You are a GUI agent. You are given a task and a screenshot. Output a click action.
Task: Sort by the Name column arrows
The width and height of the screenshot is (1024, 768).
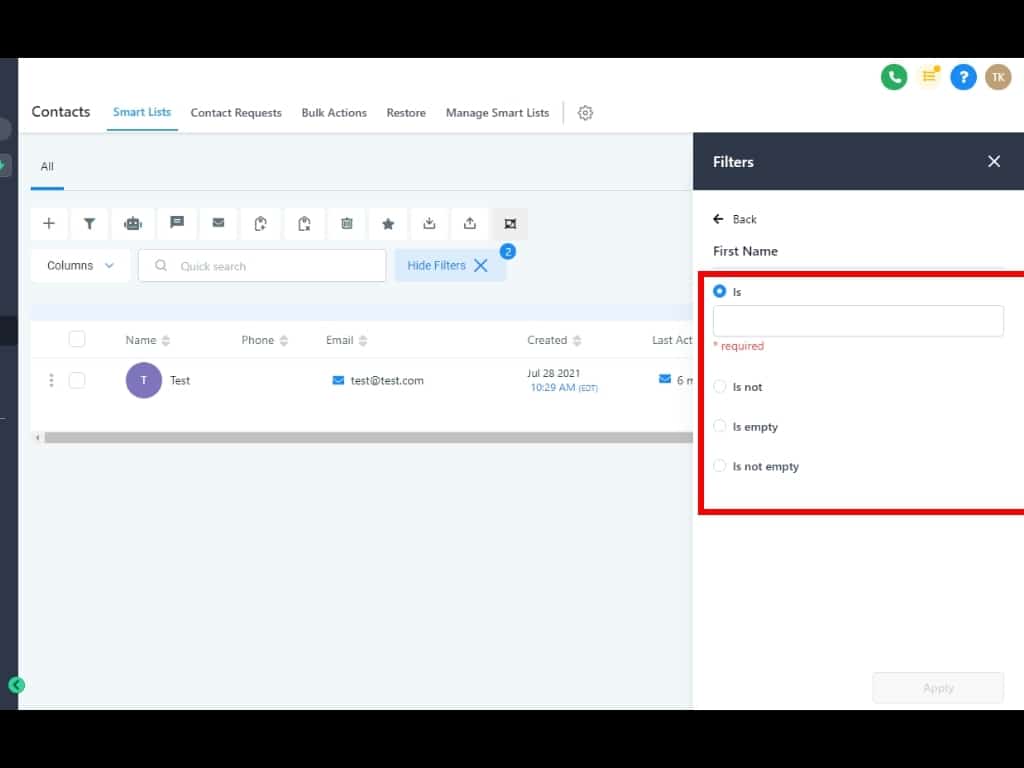click(x=166, y=341)
